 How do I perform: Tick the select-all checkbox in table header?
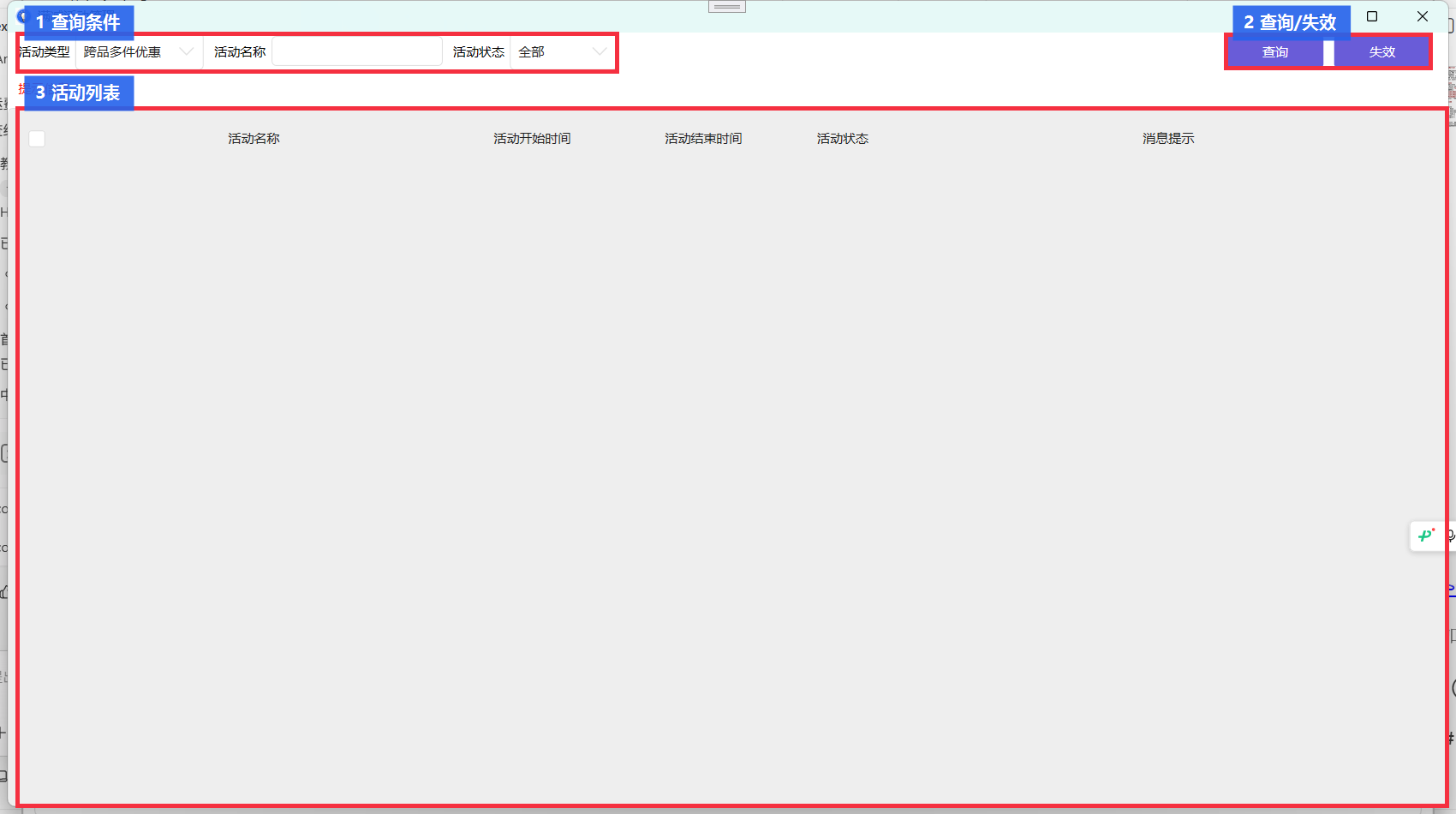tap(37, 139)
